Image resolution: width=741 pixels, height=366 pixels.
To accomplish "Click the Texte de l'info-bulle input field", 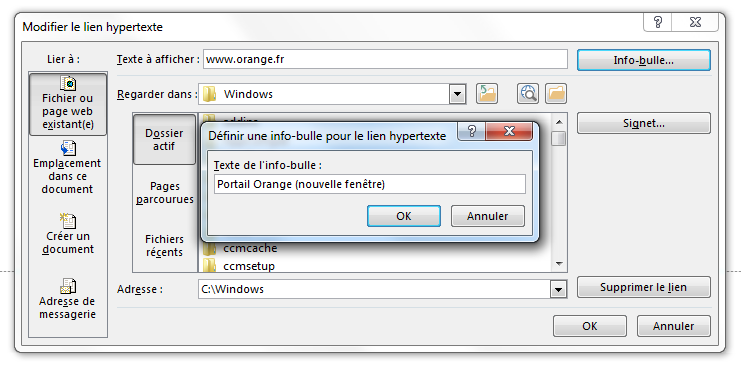I will 370,184.
